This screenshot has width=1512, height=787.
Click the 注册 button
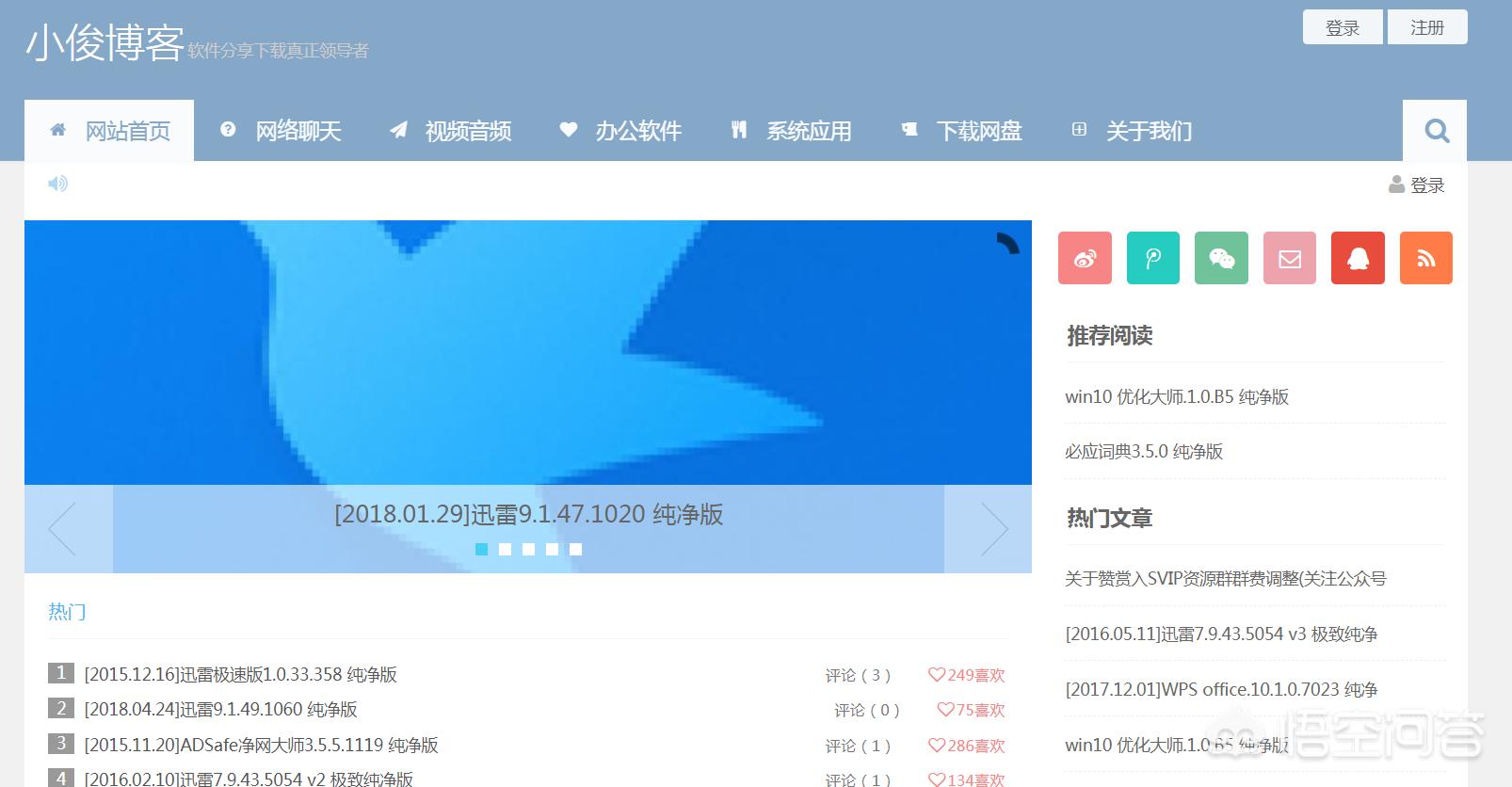[1427, 27]
